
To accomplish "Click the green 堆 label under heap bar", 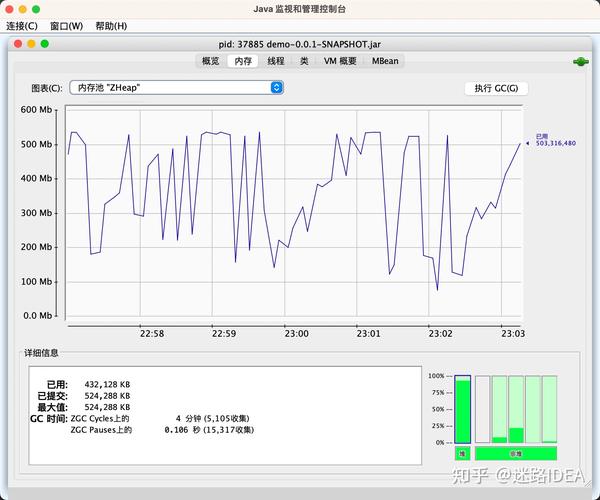I will tap(462, 454).
